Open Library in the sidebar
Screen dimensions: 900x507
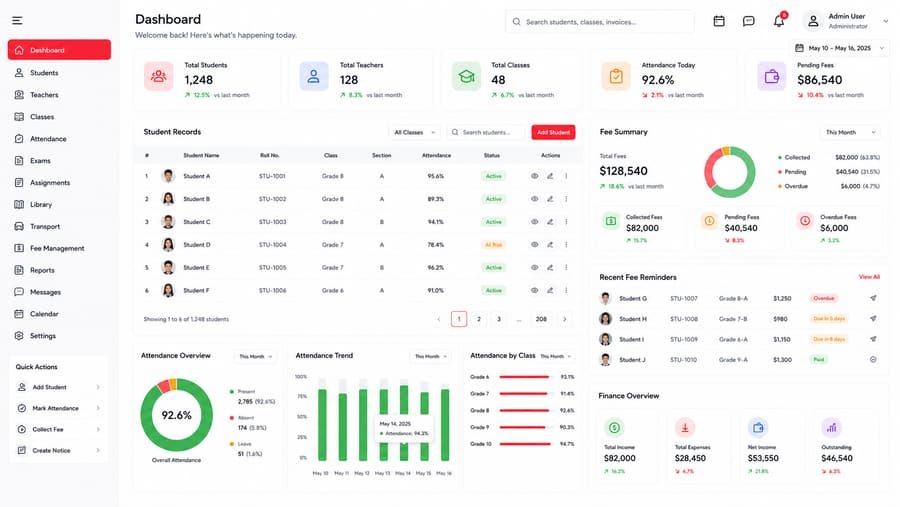(59, 204)
